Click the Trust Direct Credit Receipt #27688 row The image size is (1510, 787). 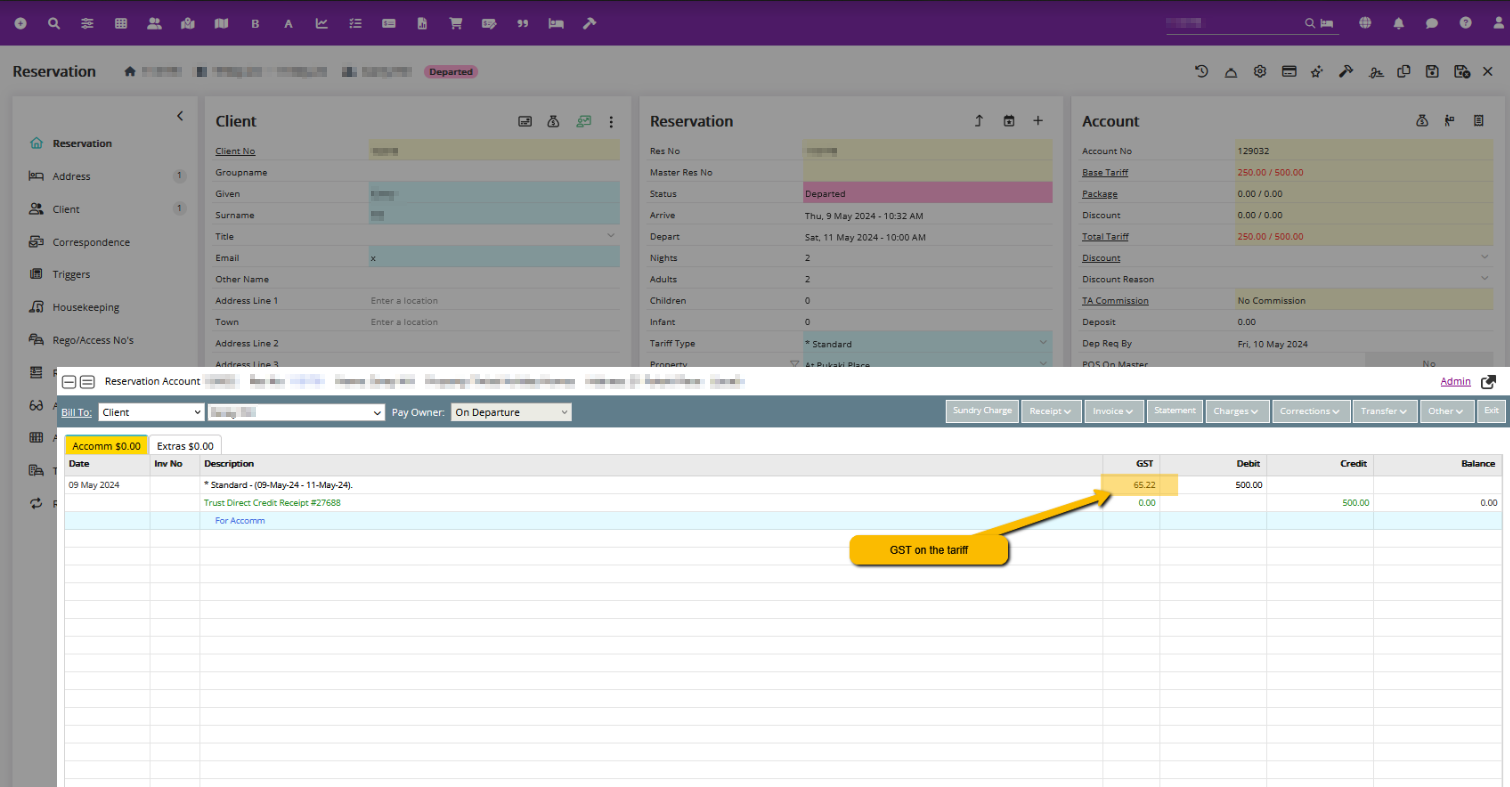pos(272,503)
